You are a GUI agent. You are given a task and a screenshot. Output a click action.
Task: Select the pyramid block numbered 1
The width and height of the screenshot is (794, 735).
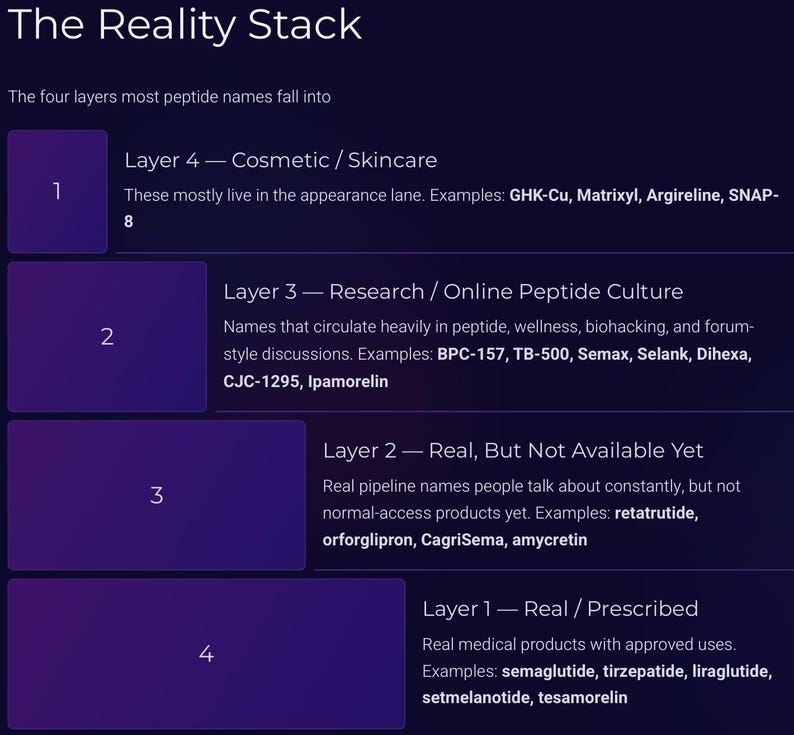57,191
